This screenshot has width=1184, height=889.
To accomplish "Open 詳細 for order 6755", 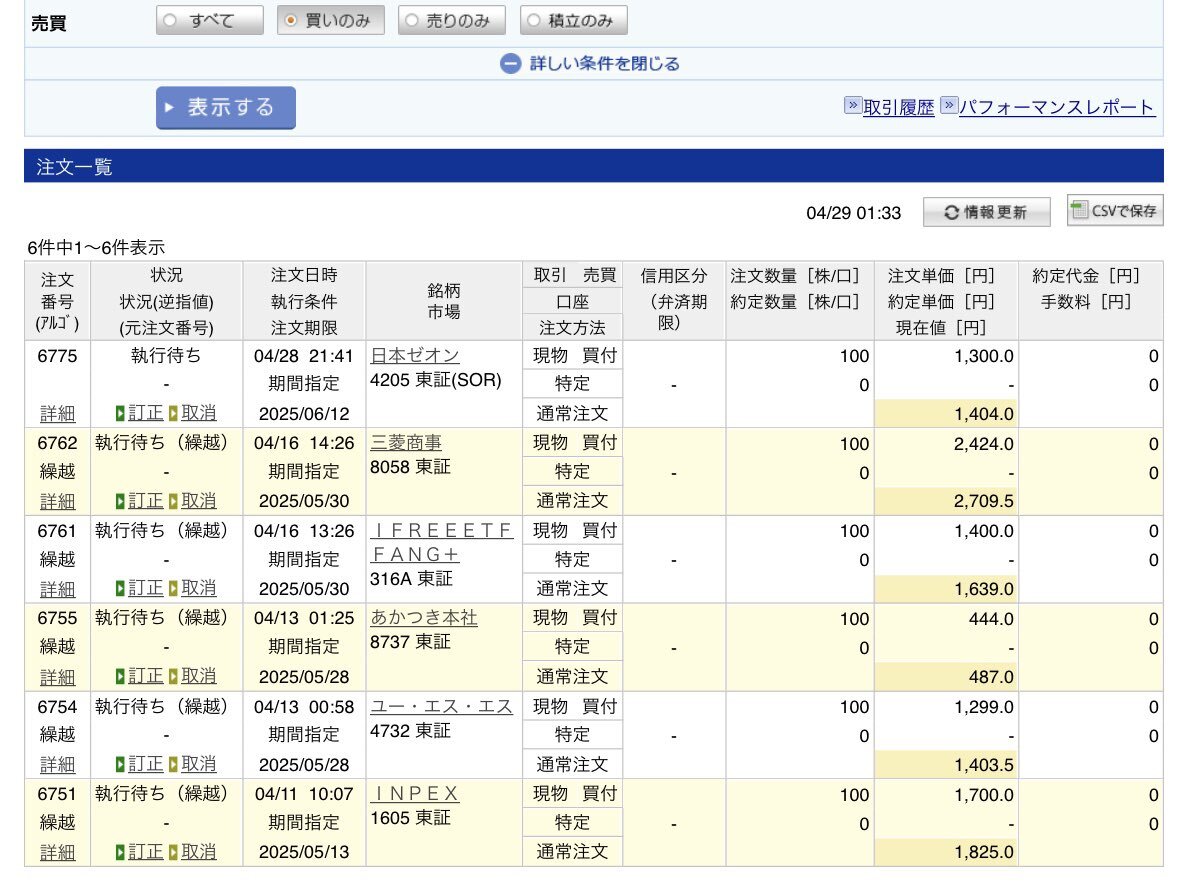I will point(57,677).
